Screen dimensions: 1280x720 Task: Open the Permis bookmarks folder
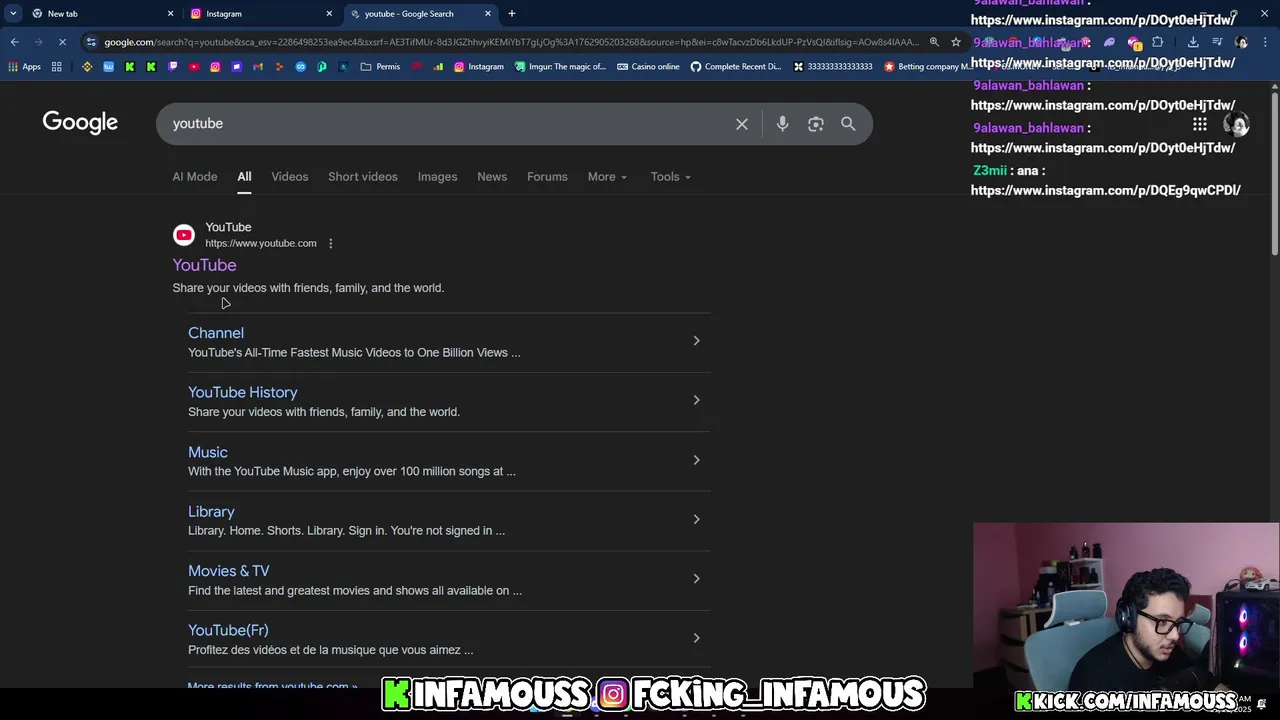point(380,67)
